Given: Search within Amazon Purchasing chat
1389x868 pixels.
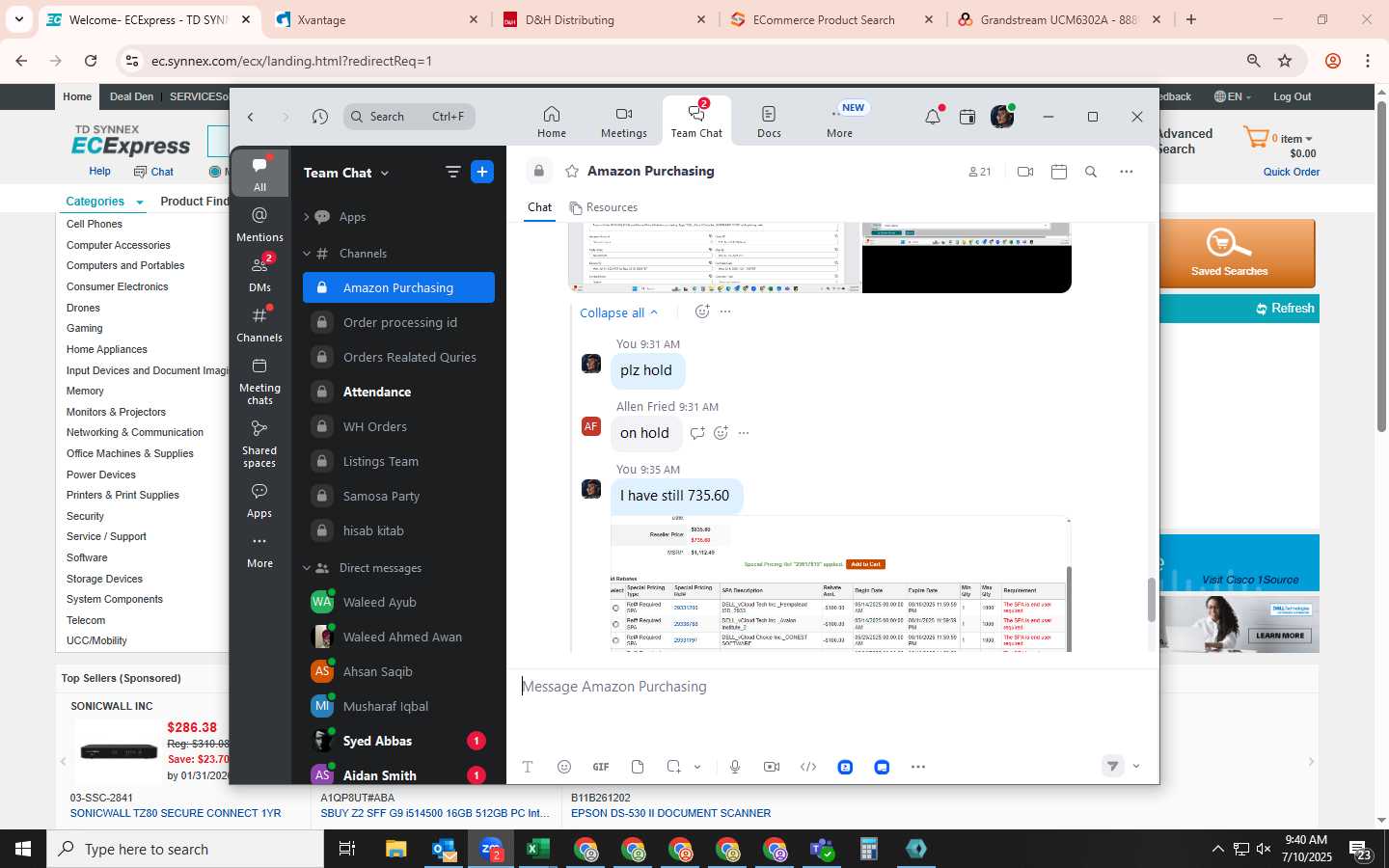Looking at the screenshot, I should click(1091, 172).
